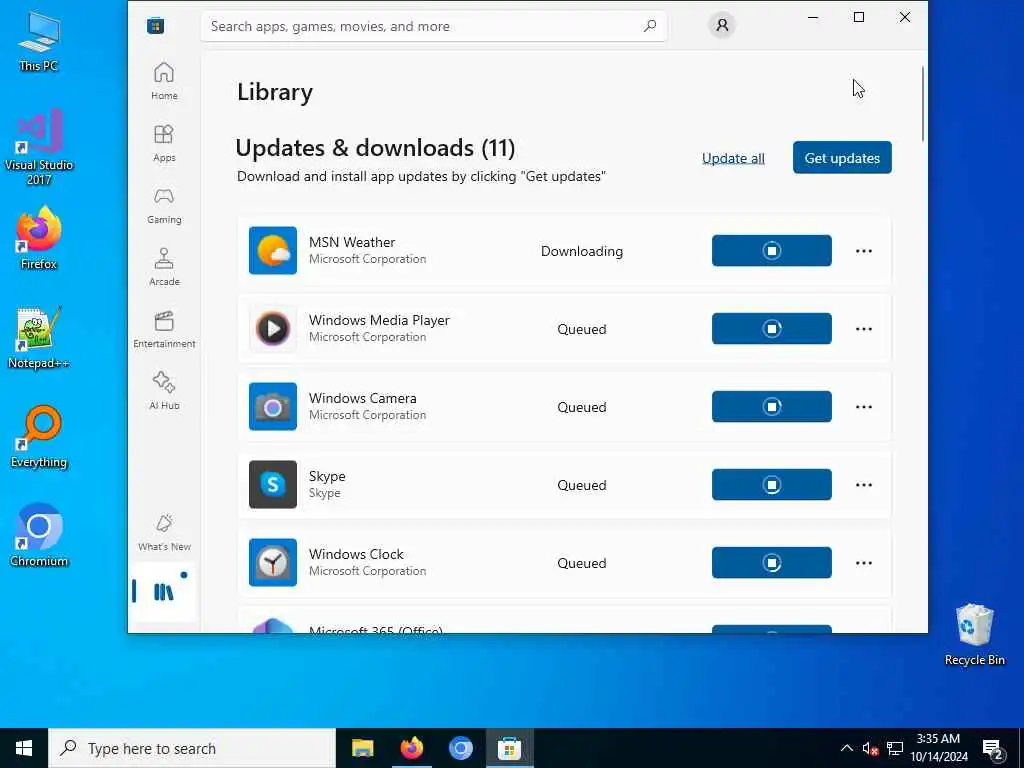This screenshot has height=768, width=1024.
Task: Select the MSN Weather app name
Action: [x=352, y=242]
